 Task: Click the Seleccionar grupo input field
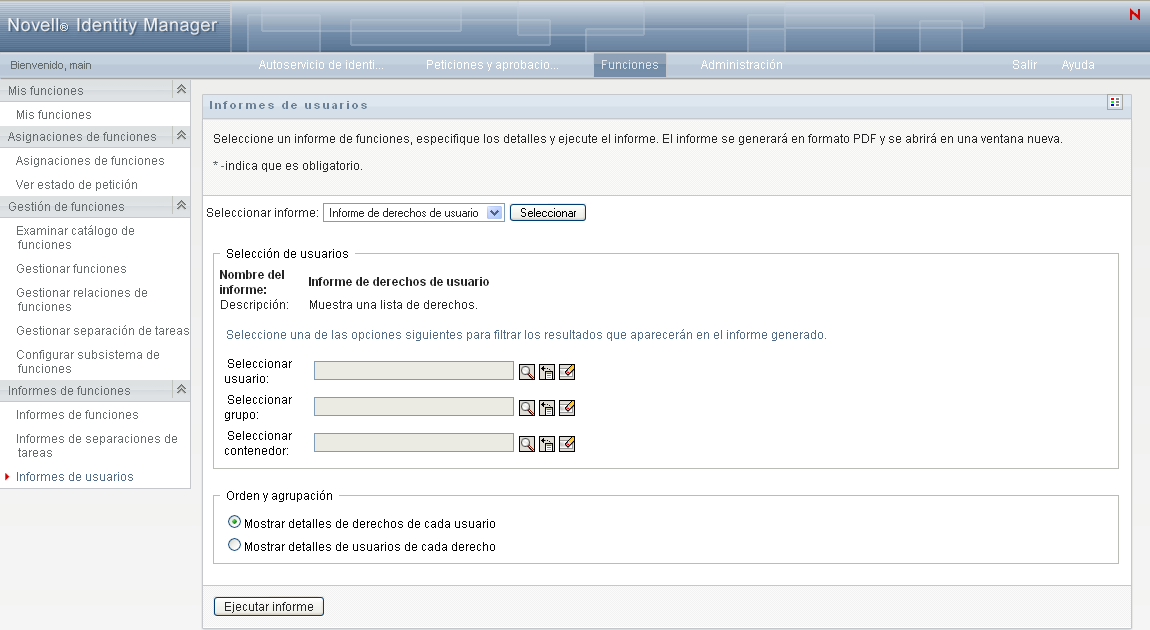(414, 406)
